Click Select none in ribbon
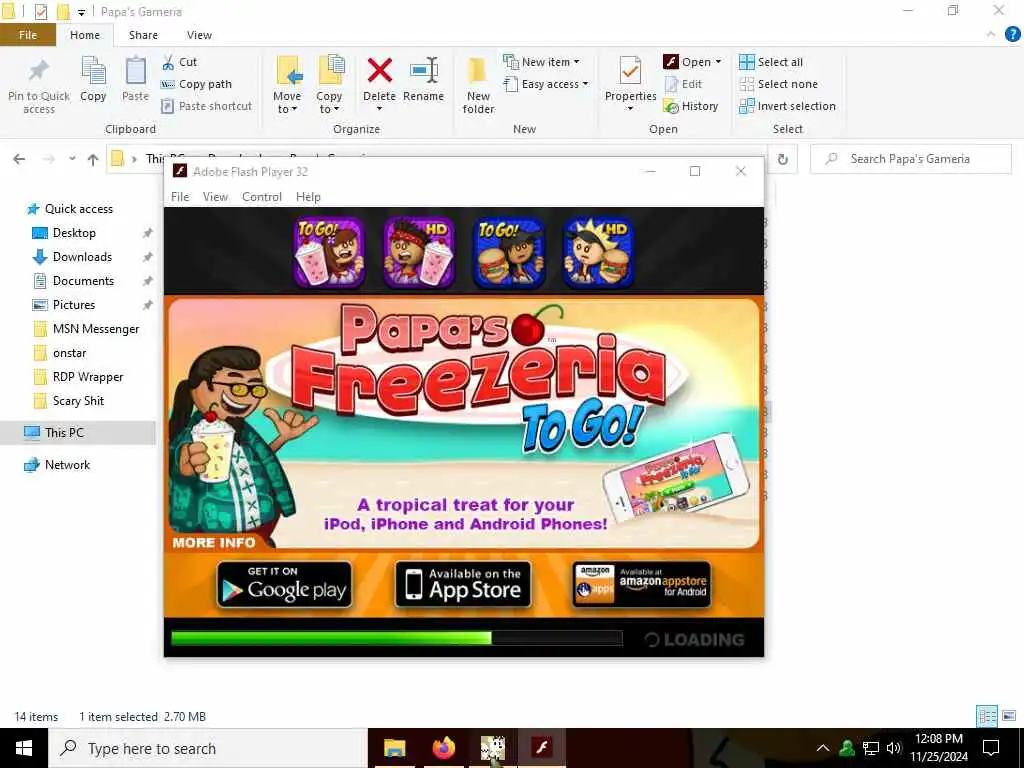Image resolution: width=1024 pixels, height=768 pixels. pyautogui.click(x=778, y=84)
